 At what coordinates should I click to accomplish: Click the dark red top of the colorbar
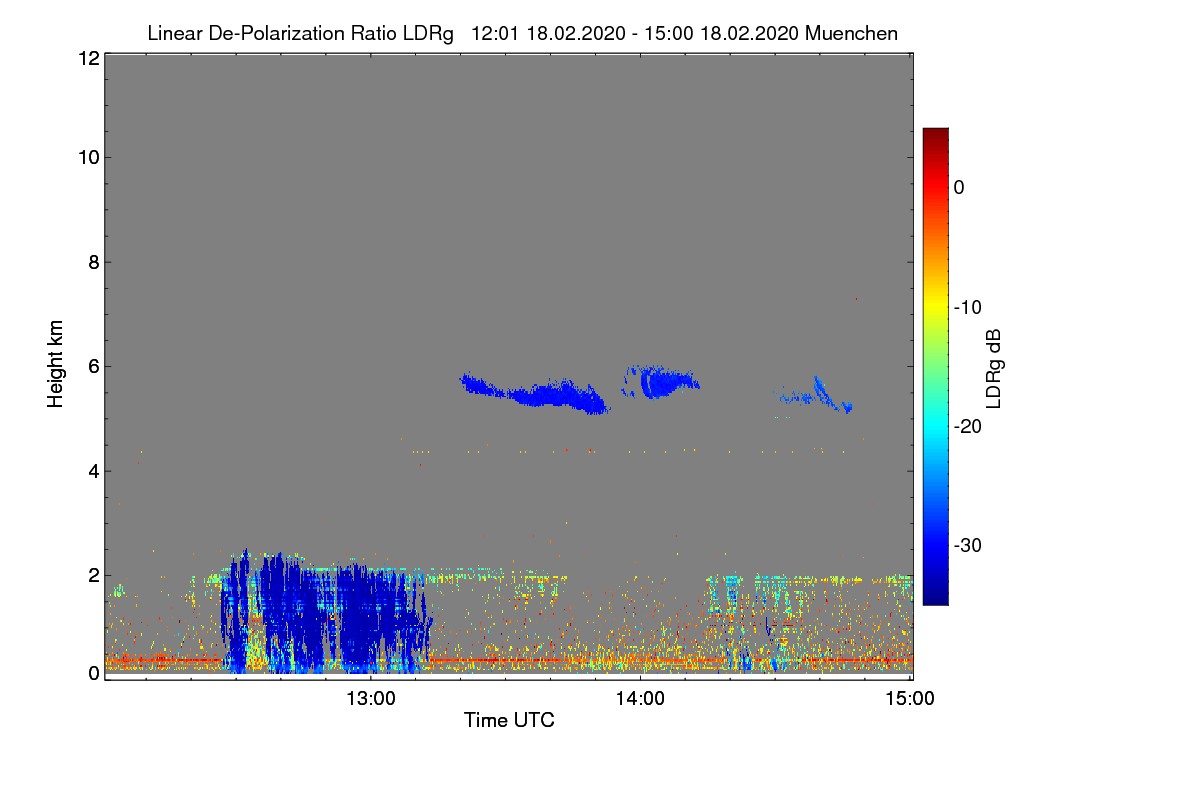[x=935, y=136]
